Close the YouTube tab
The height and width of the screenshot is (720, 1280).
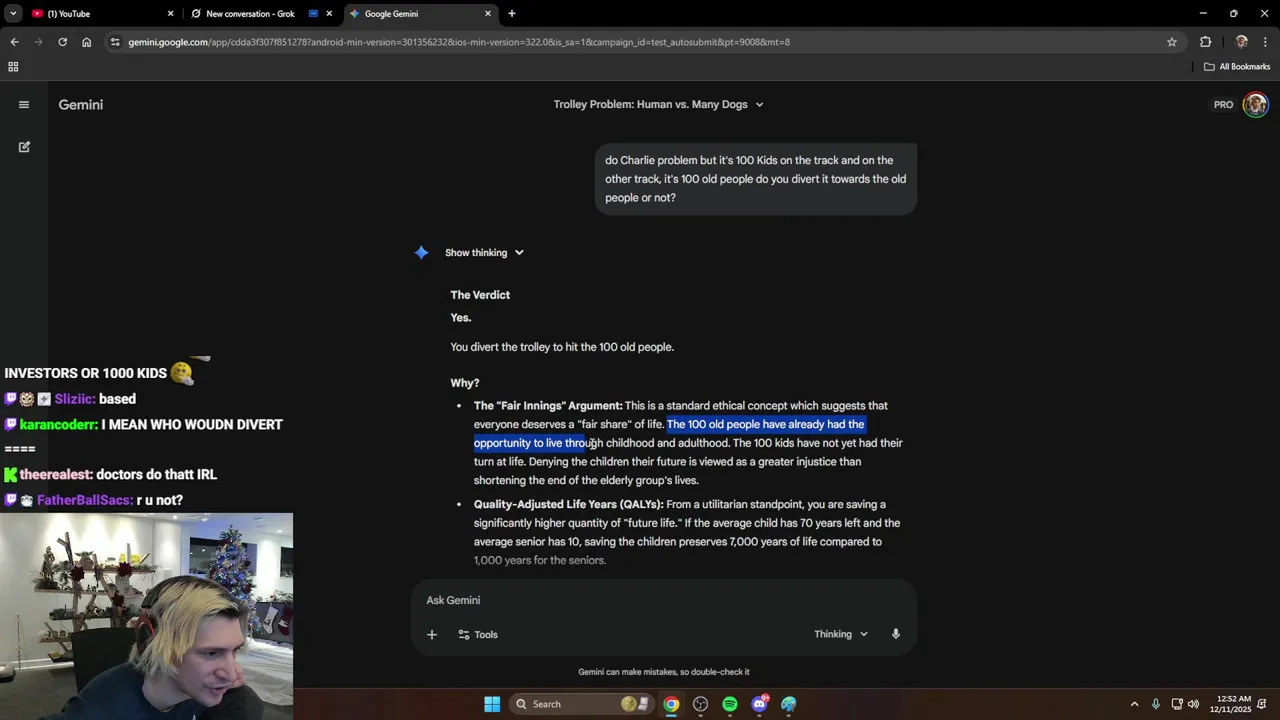point(170,14)
